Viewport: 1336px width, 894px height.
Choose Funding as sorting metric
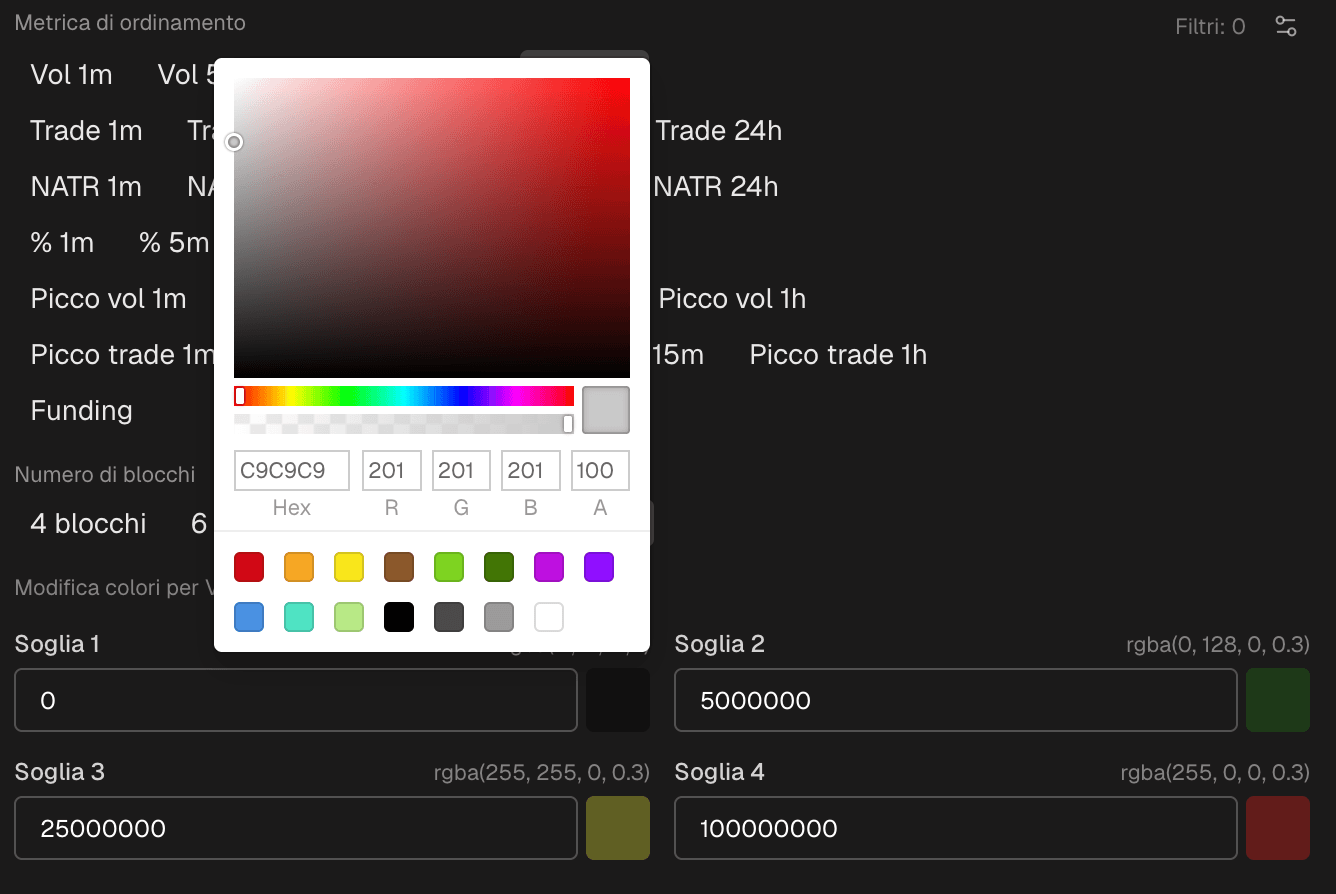click(x=81, y=411)
